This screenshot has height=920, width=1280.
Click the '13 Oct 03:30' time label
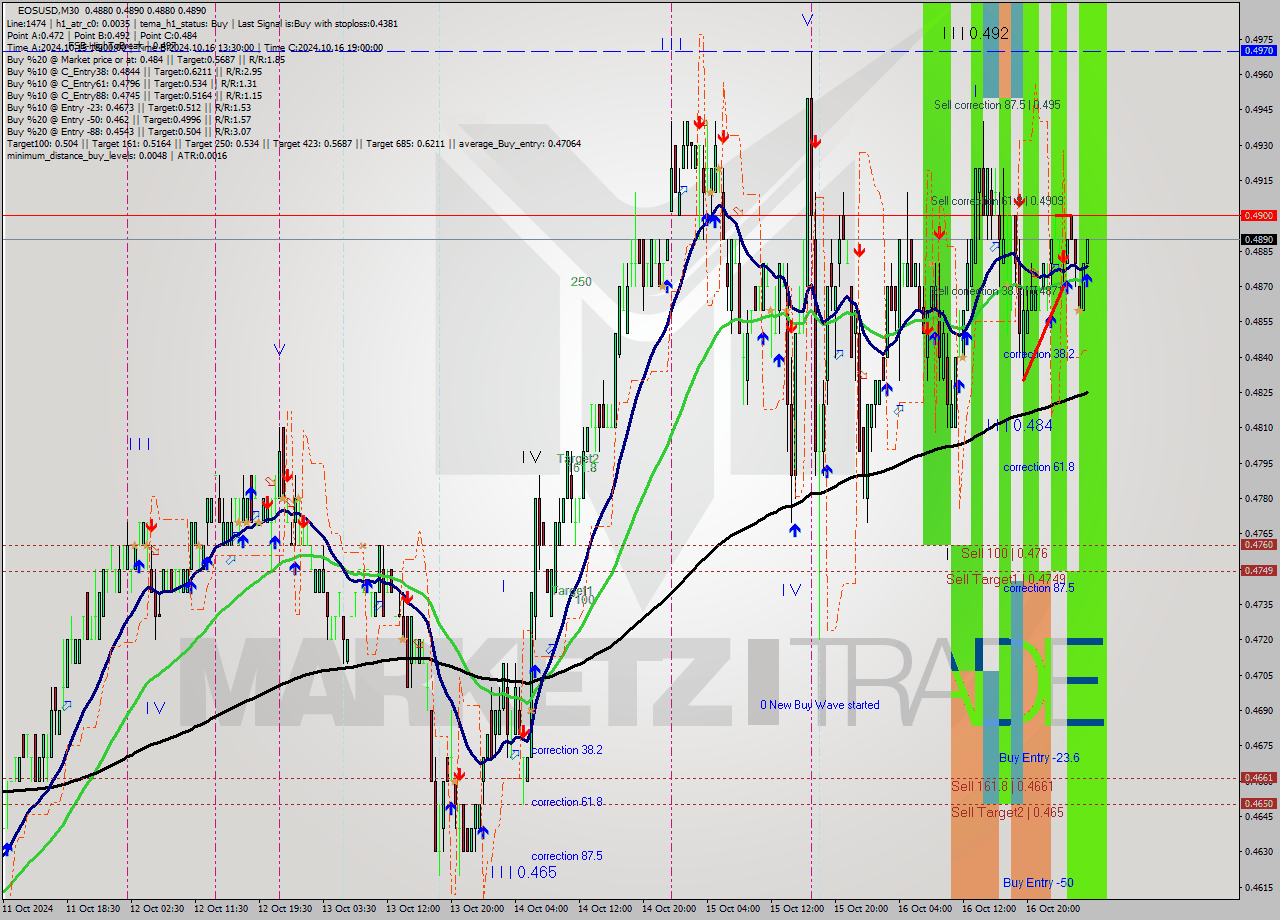pos(349,909)
